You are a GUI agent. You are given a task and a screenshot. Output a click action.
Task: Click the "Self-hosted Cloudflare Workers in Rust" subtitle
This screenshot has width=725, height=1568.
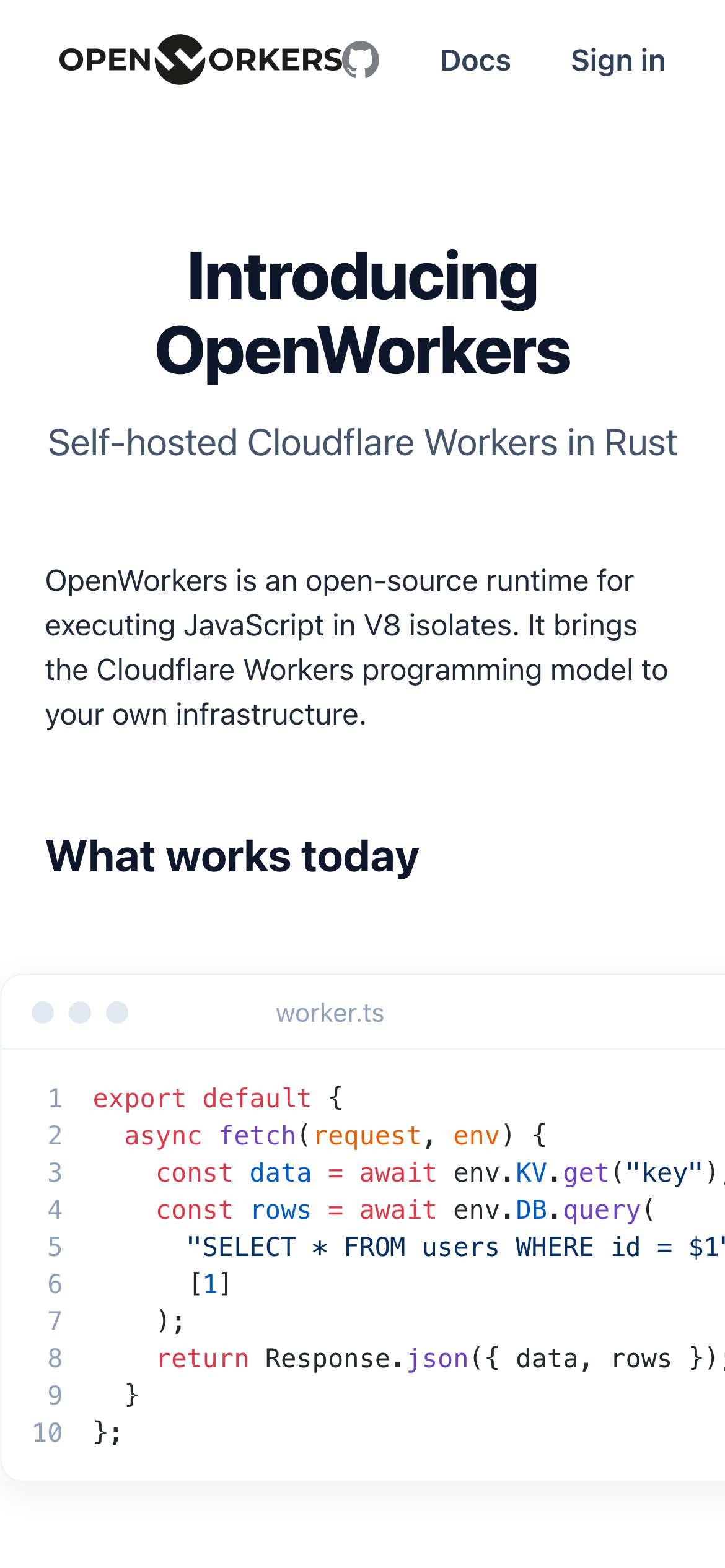pos(362,443)
